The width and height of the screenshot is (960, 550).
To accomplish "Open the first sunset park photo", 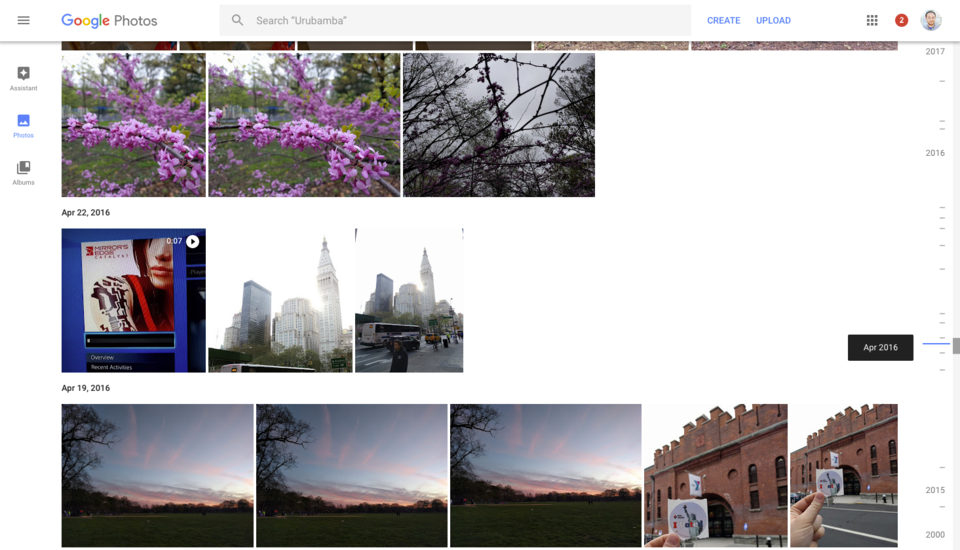I will 157,475.
